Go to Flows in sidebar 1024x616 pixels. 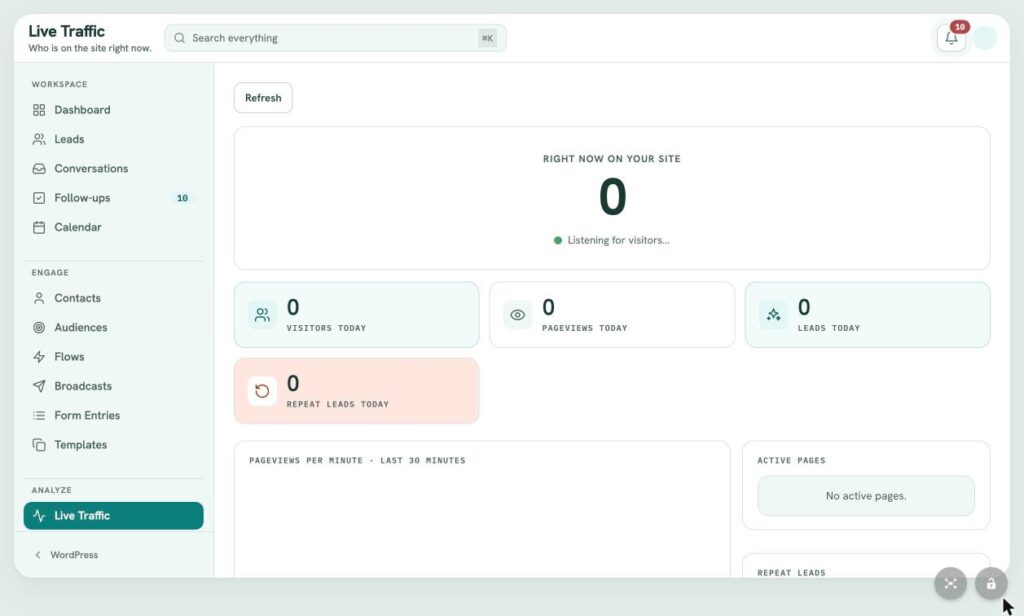click(x=113, y=357)
